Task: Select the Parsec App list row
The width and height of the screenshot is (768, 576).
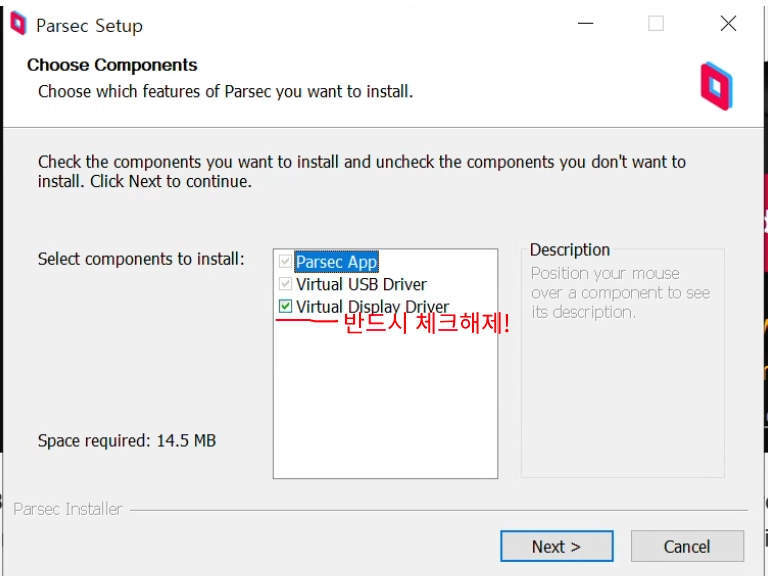Action: coord(336,262)
